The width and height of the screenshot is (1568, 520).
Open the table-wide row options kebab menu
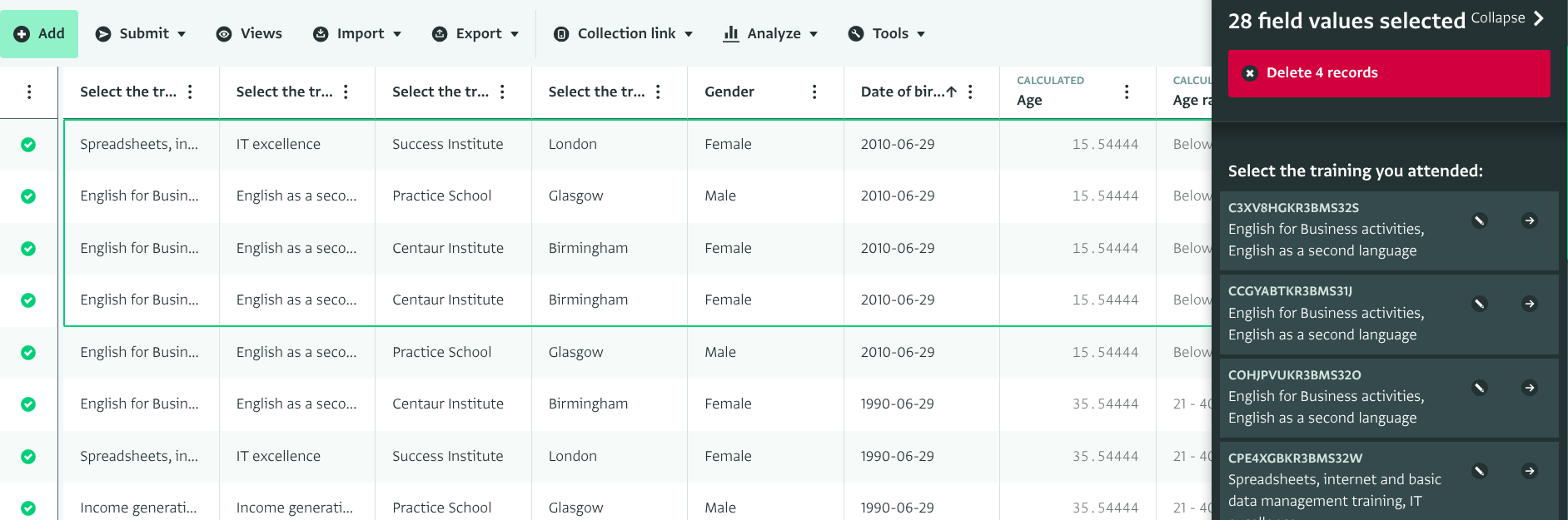point(29,92)
